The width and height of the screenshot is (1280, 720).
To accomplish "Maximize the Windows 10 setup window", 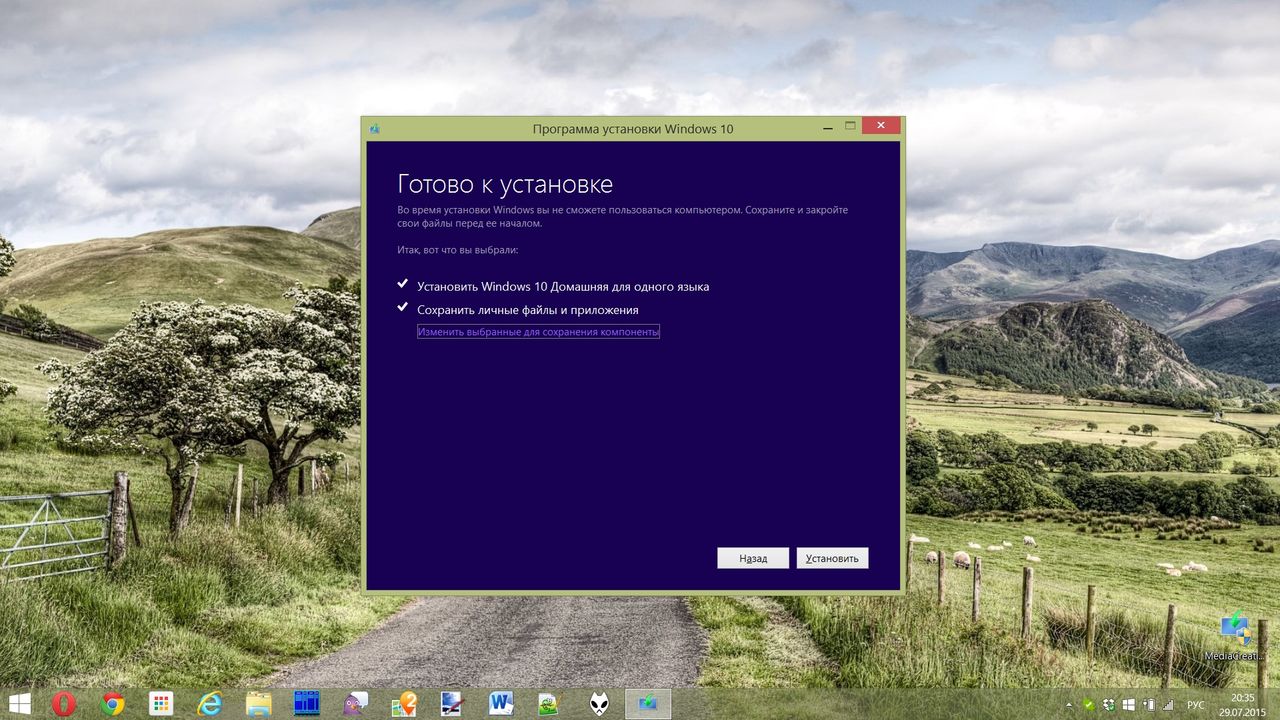I will click(851, 126).
